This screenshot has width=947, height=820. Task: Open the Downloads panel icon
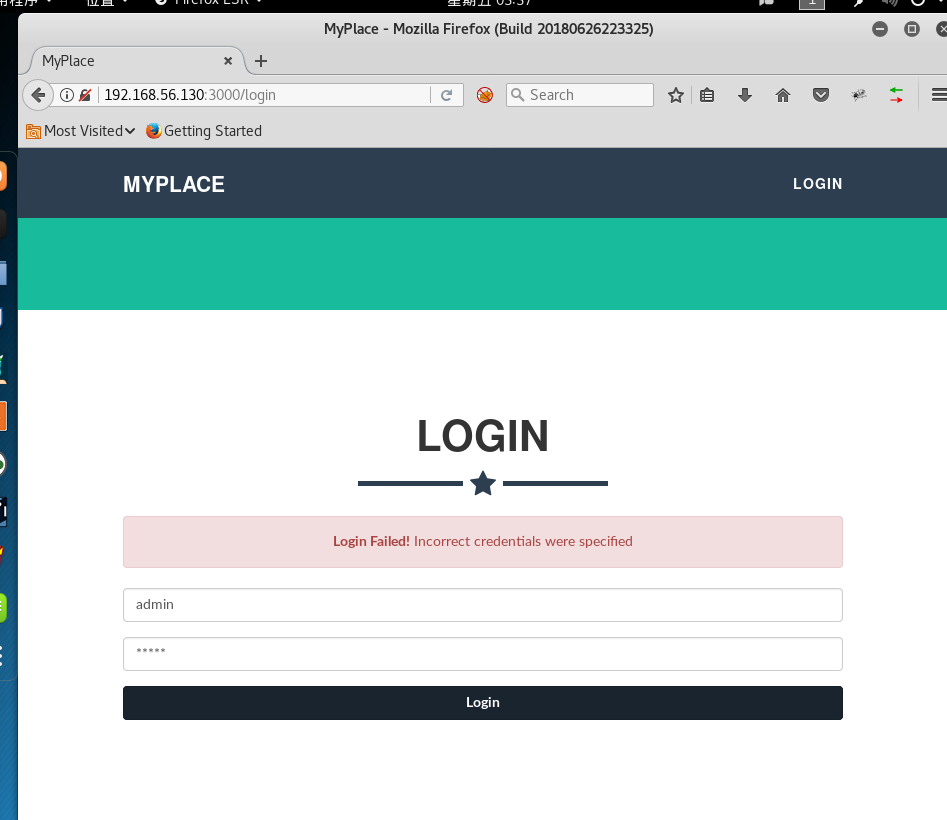(x=744, y=94)
